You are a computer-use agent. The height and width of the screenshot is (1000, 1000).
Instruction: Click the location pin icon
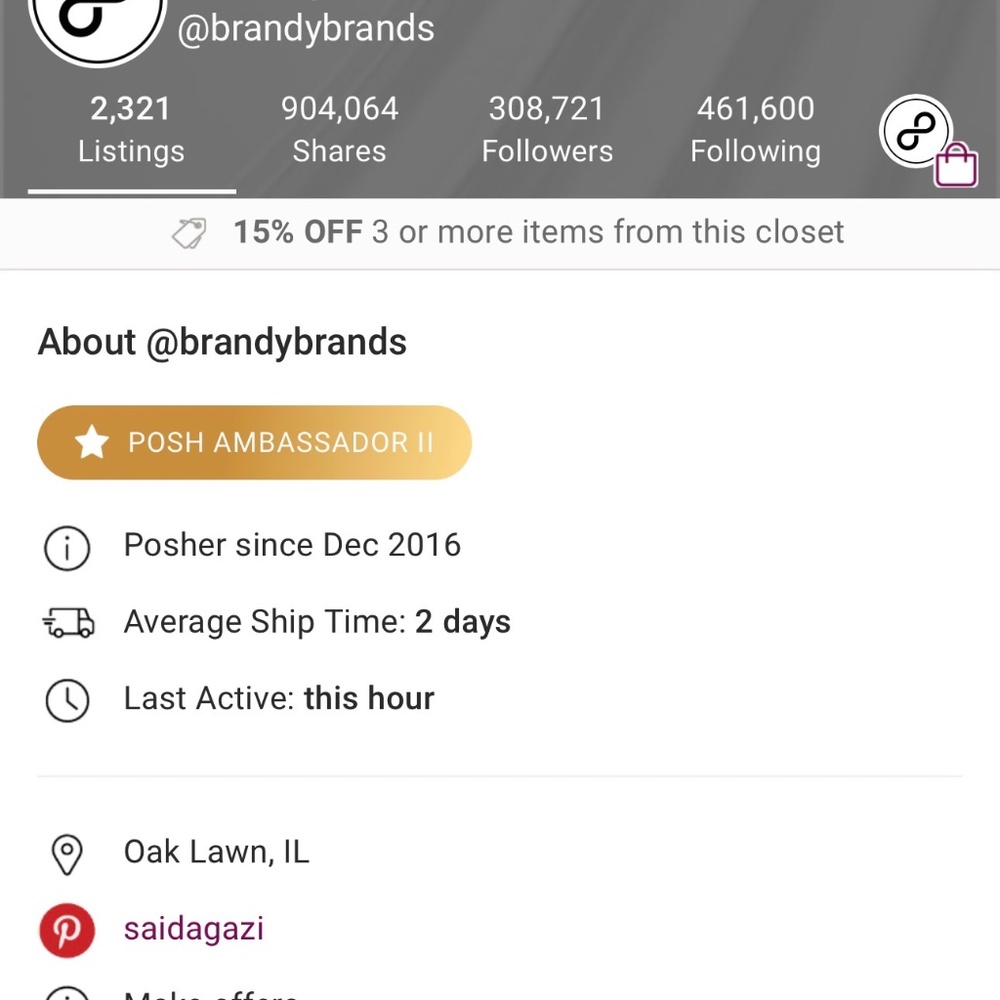coord(66,852)
